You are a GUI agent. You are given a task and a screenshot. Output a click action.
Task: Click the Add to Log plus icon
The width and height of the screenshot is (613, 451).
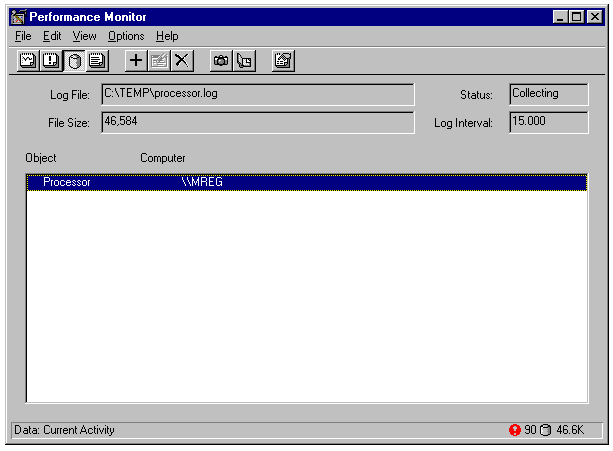tap(136, 61)
